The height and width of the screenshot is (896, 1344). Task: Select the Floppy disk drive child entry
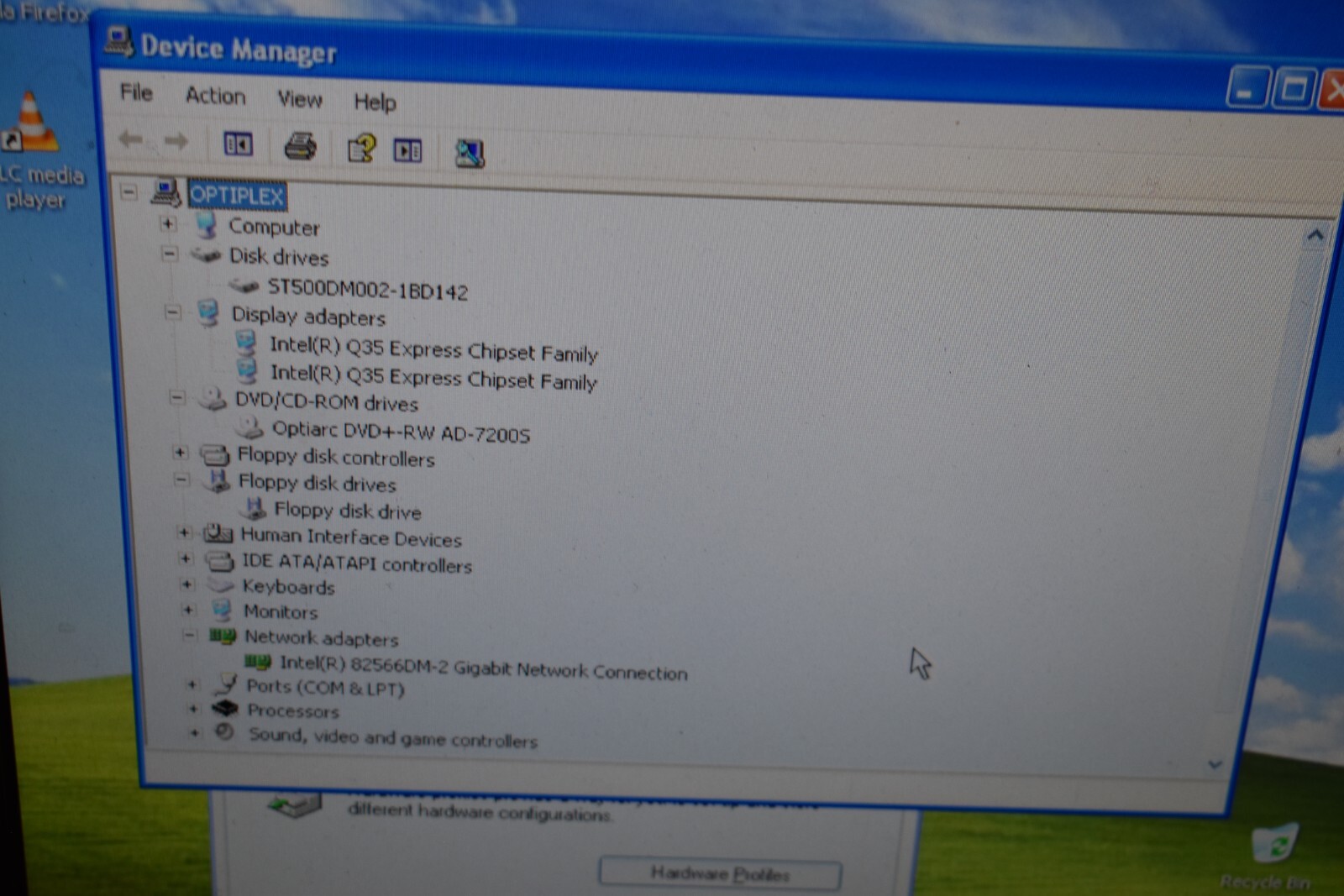click(348, 510)
